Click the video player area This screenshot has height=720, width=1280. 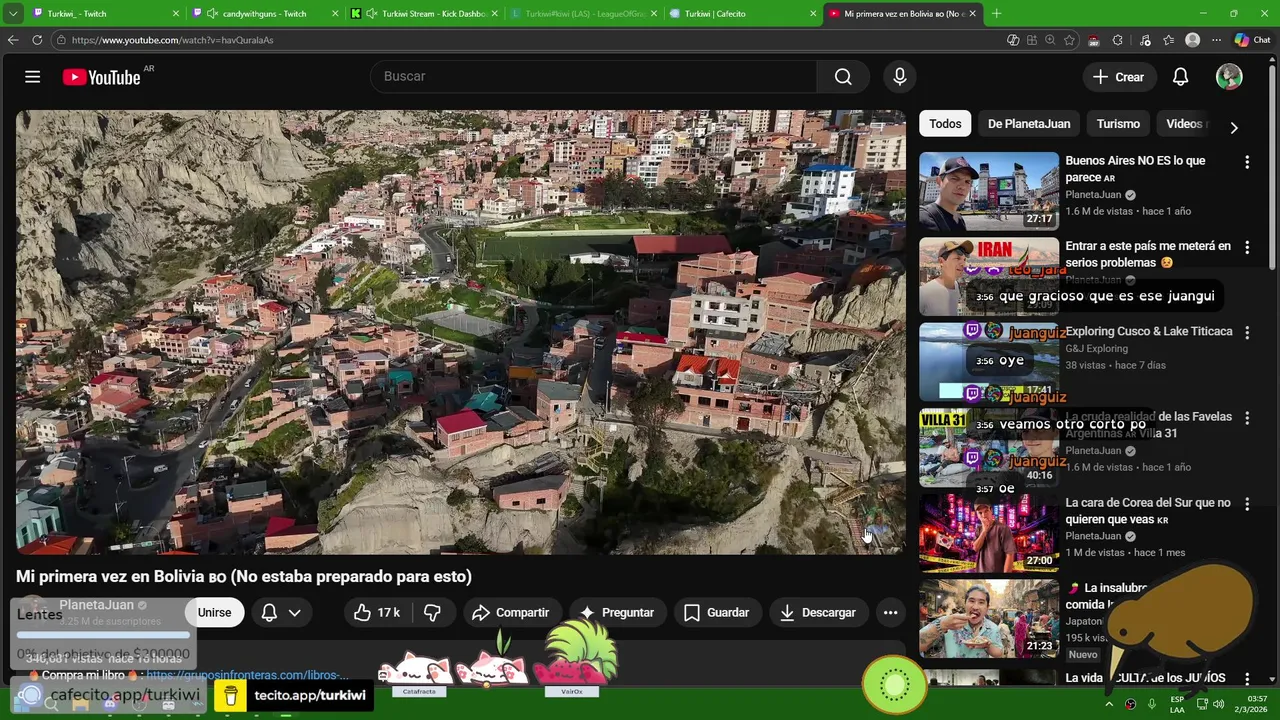461,332
